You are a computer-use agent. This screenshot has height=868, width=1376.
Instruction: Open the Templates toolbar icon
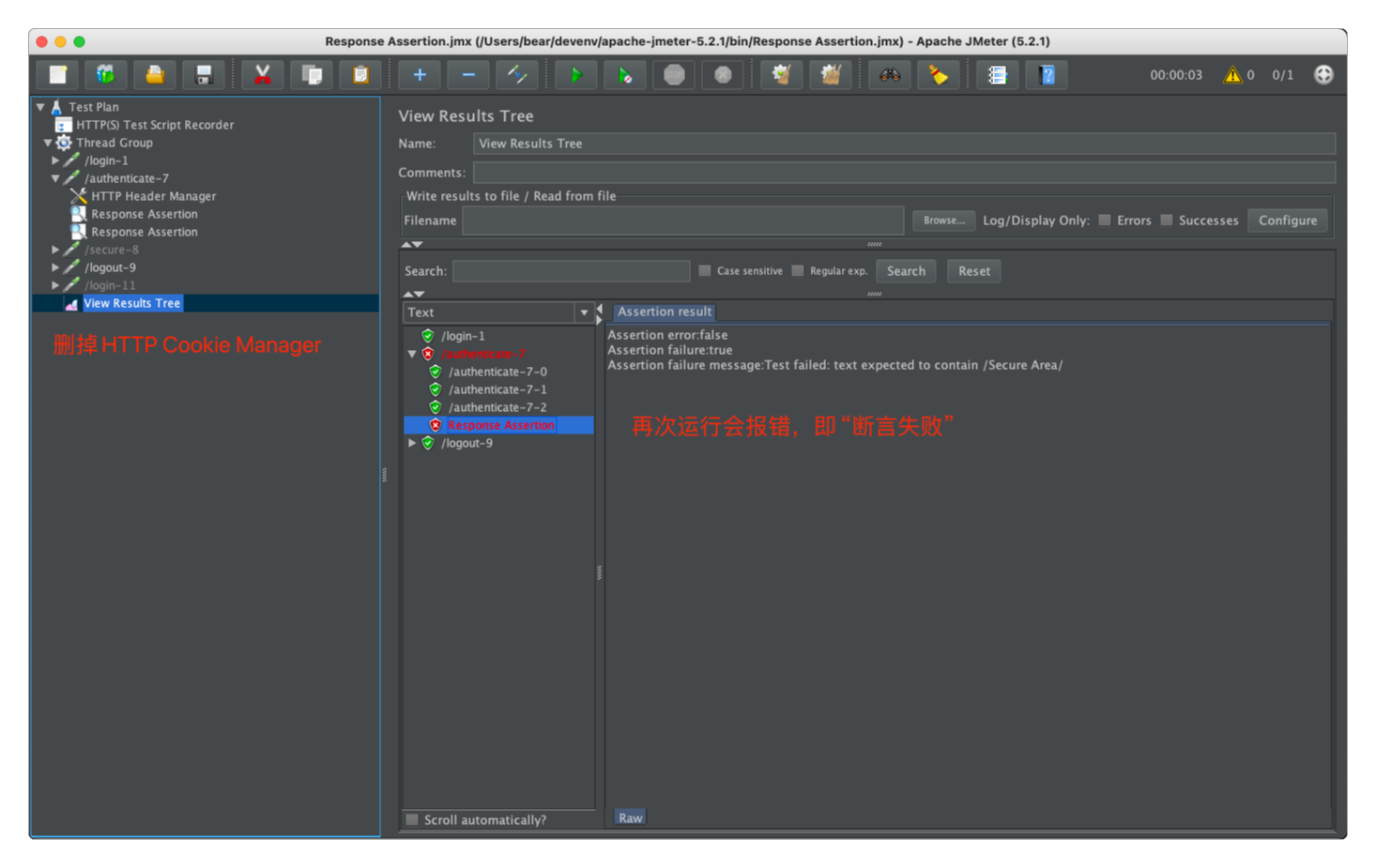click(106, 75)
